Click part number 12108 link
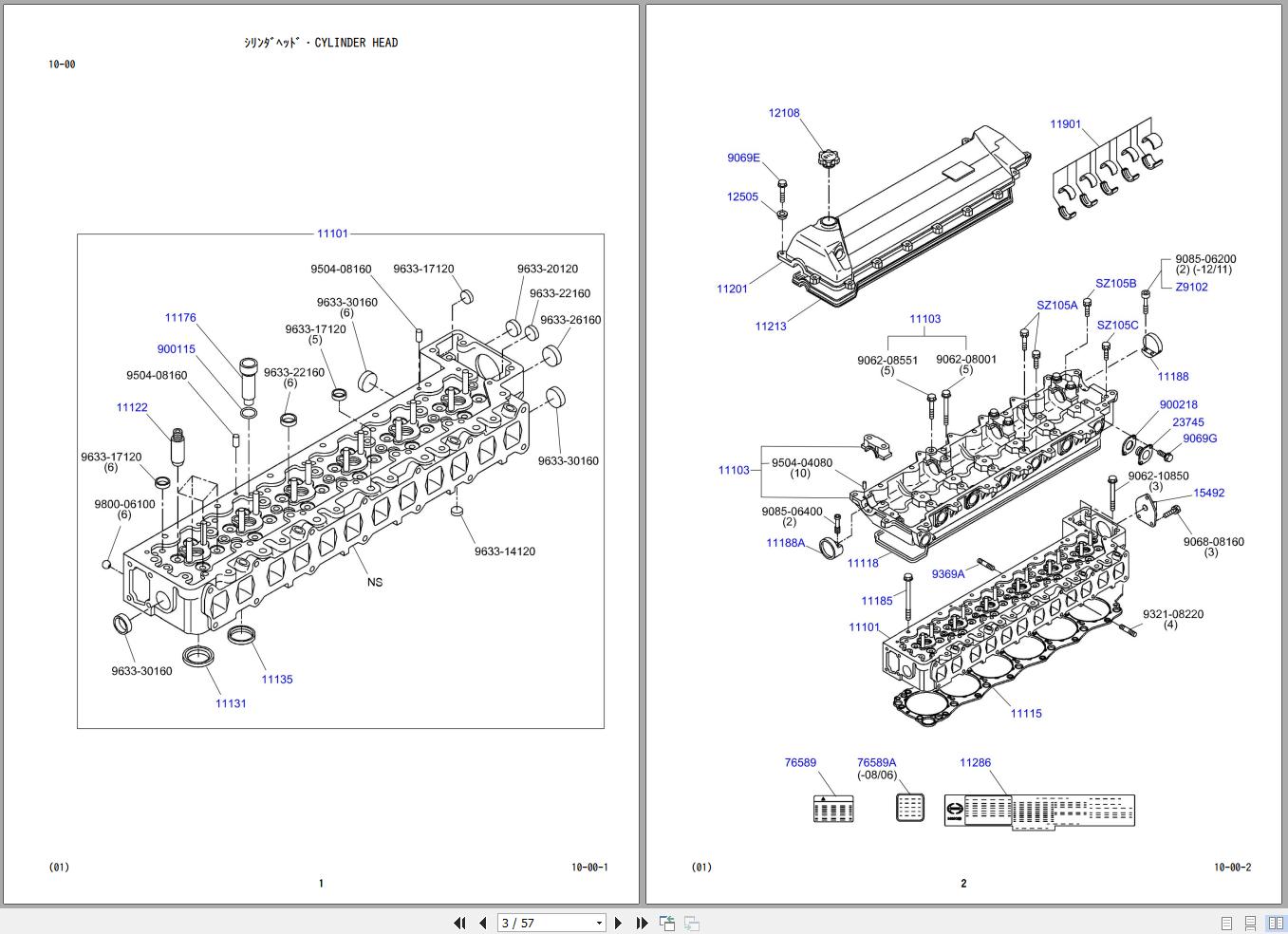1288x934 pixels. [x=784, y=113]
